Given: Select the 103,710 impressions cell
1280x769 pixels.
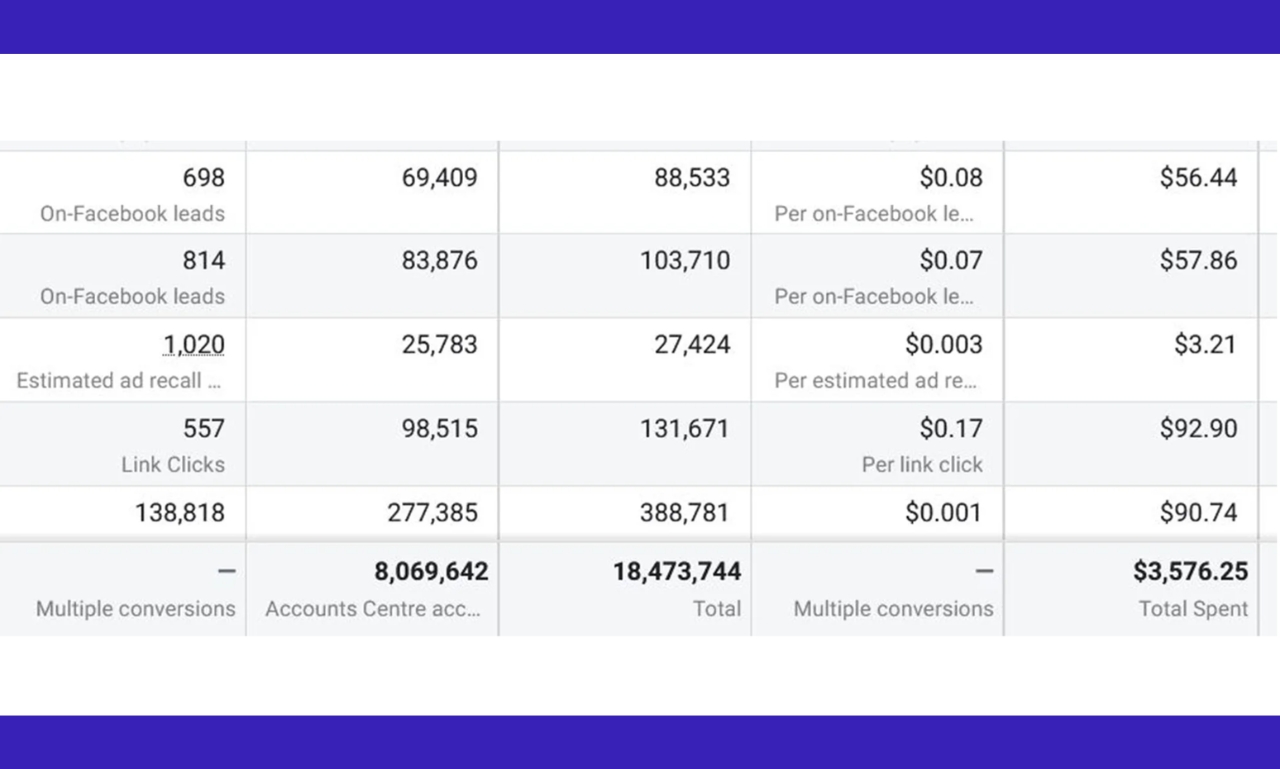Looking at the screenshot, I should click(685, 261).
